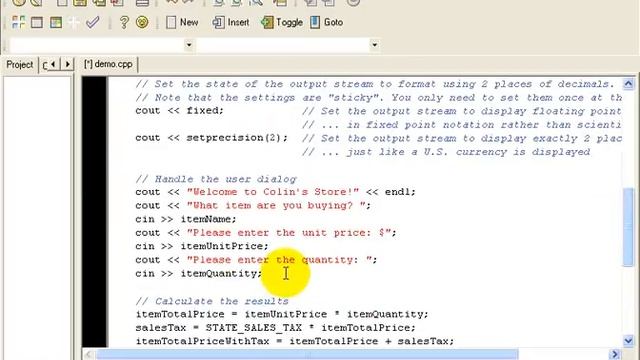Click the Debug checkmark icon
This screenshot has width=640, height=360.
pos(93,22)
